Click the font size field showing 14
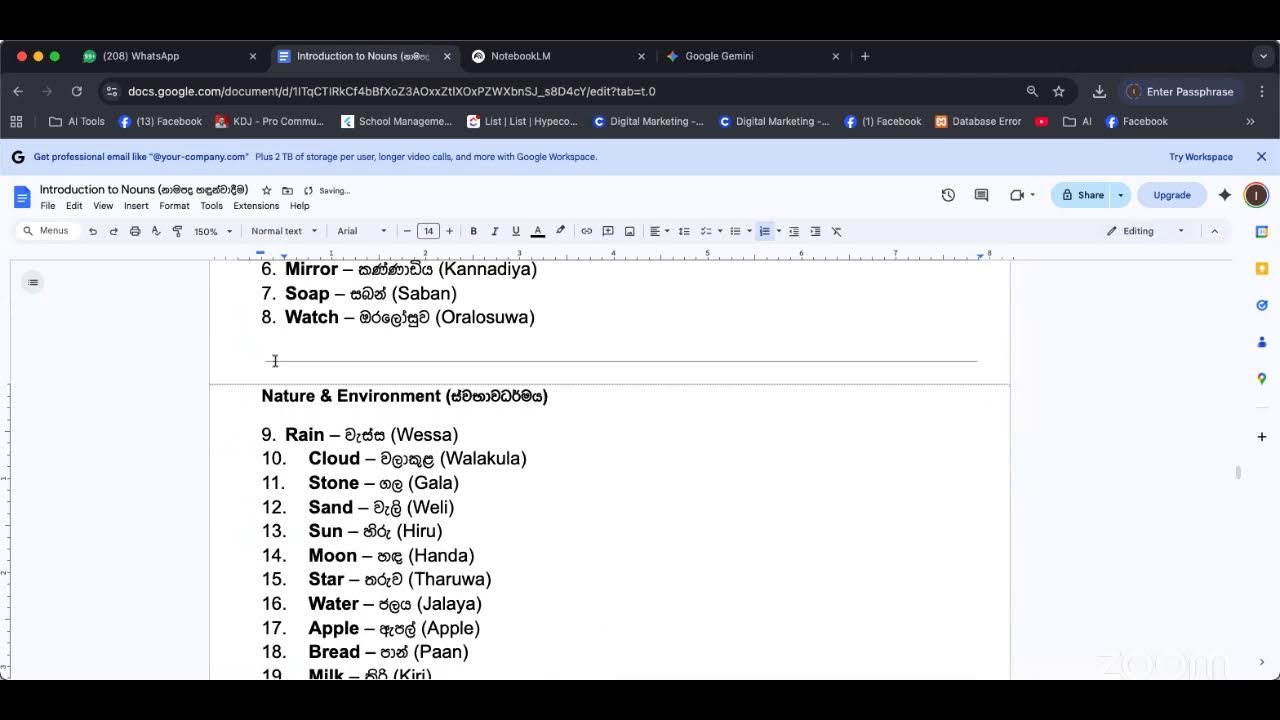 tap(428, 231)
